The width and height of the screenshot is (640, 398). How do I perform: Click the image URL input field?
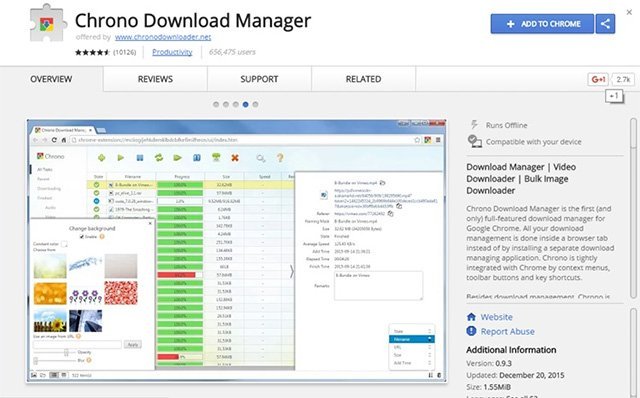(x=78, y=345)
